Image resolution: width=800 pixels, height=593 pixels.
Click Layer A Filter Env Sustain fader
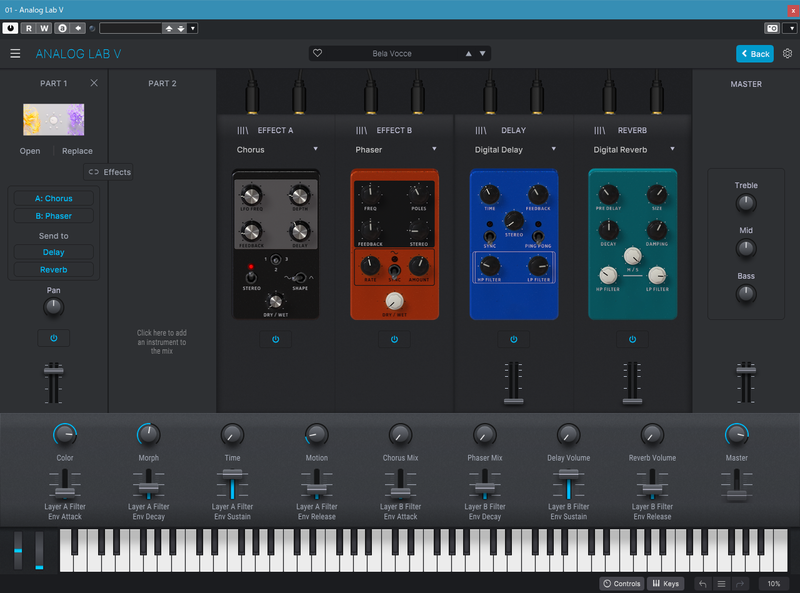pos(232,474)
